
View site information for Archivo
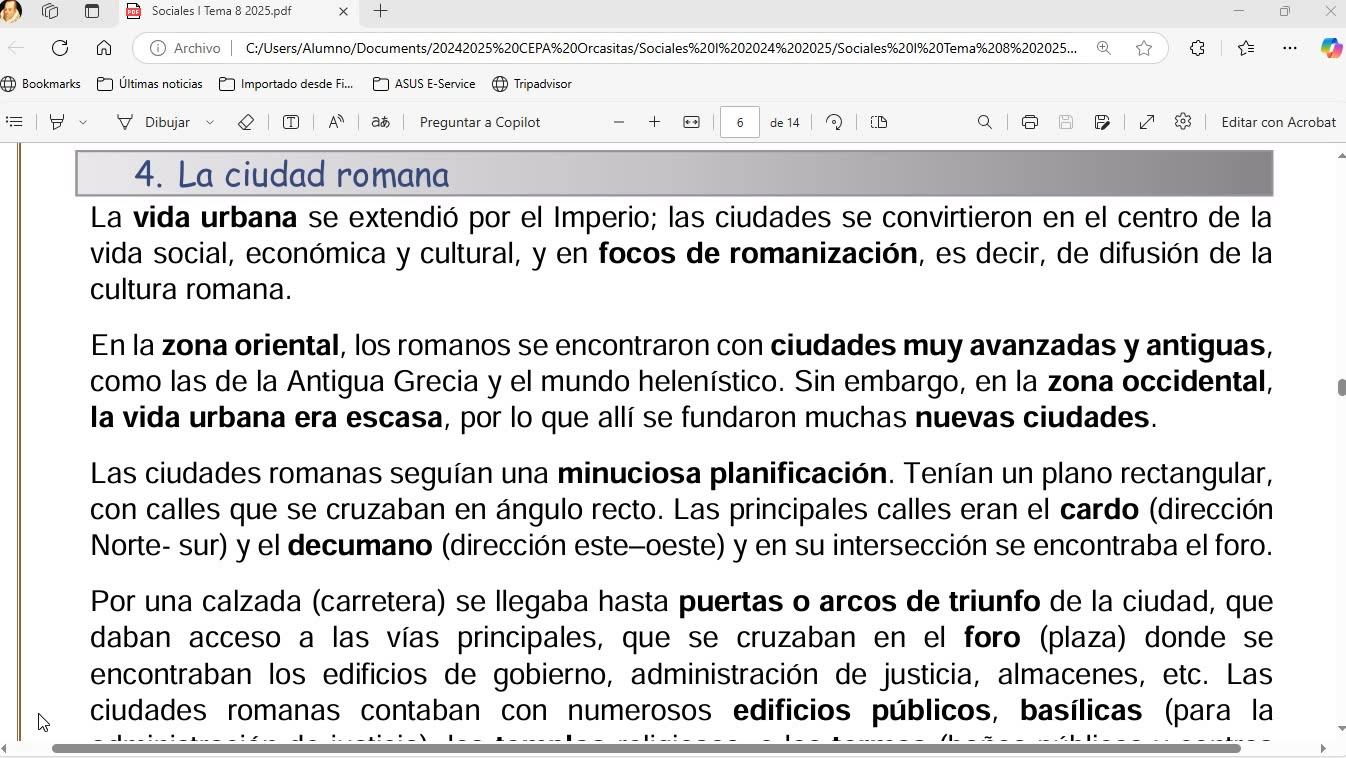[x=186, y=48]
